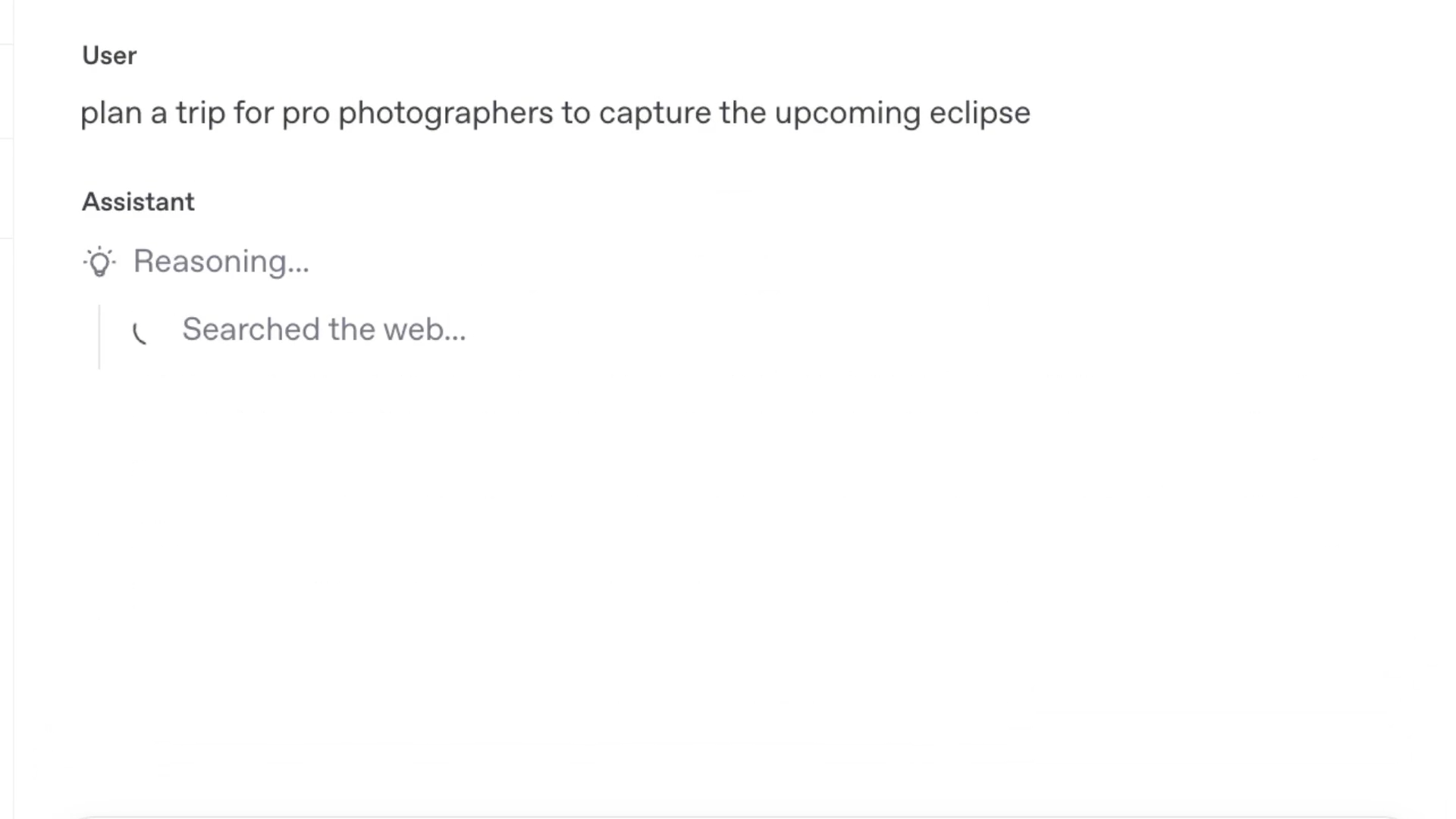Open the Searched the web... step
1456x819 pixels.
[324, 330]
